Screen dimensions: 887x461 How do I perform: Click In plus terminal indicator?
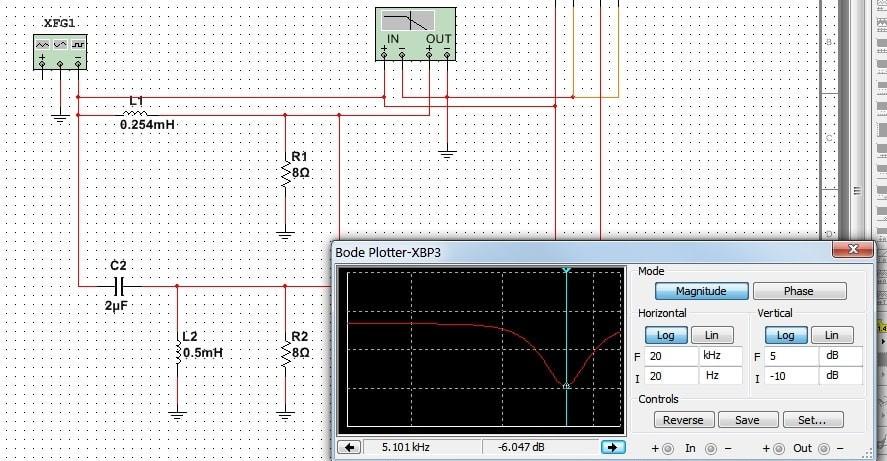668,449
